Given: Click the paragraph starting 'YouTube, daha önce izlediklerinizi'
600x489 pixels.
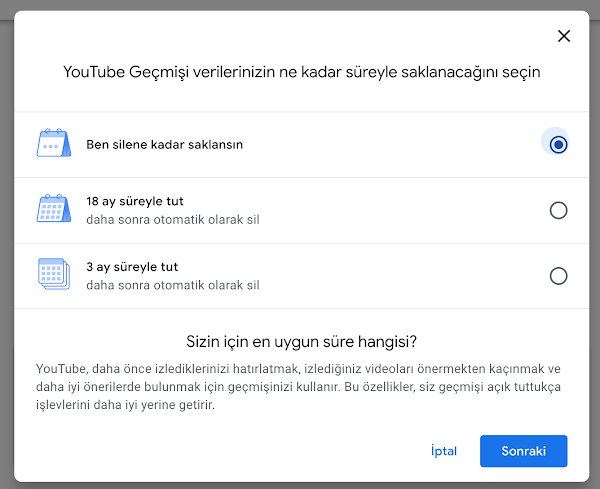Looking at the screenshot, I should (298, 386).
